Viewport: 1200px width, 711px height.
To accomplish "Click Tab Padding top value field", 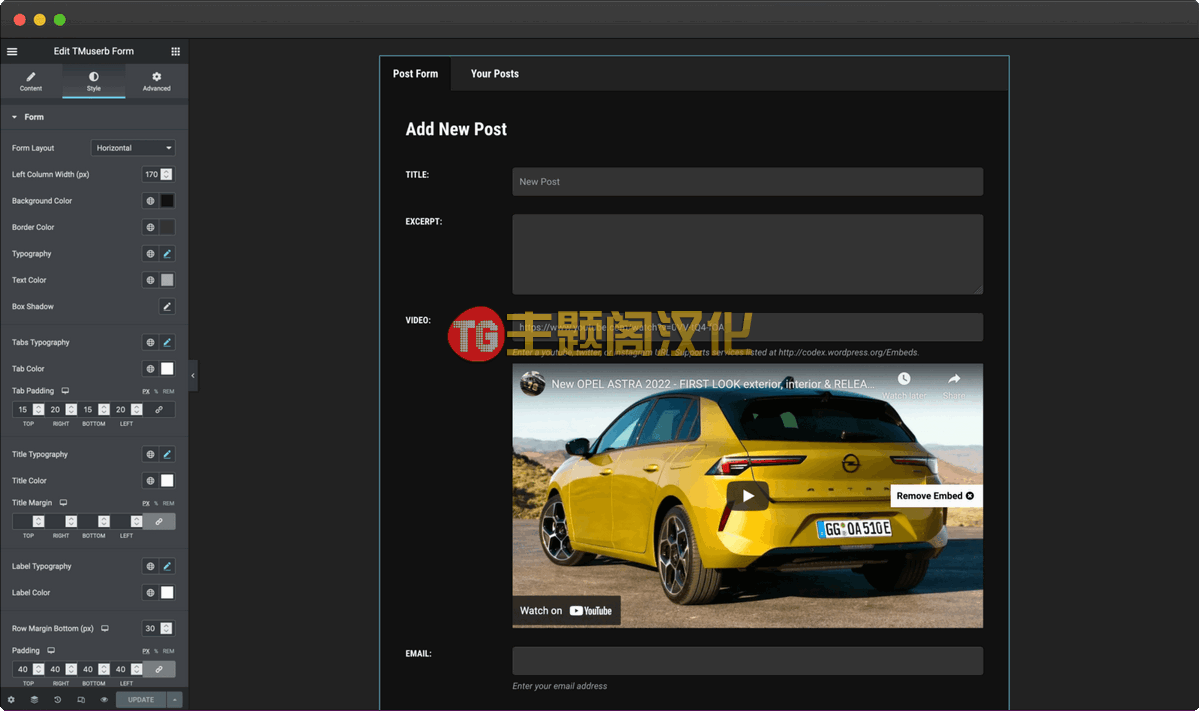I will (x=22, y=410).
